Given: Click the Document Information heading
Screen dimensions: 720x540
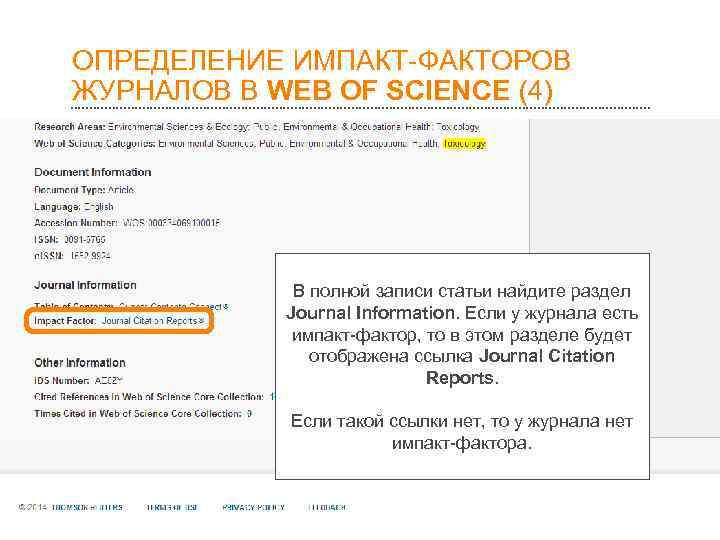Looking at the screenshot, I should point(93,172).
